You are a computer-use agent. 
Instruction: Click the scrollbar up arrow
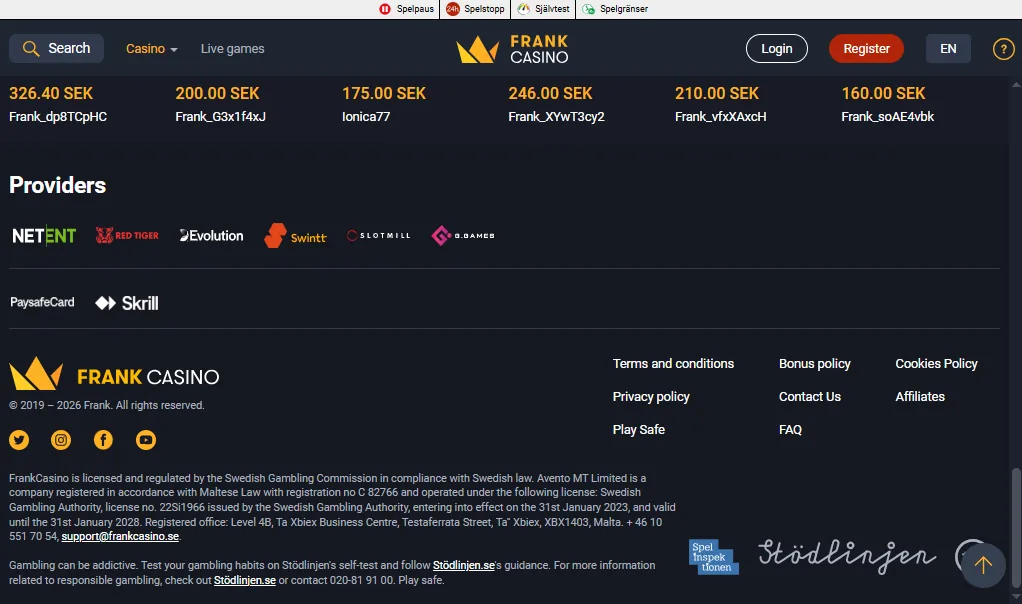[1015, 85]
